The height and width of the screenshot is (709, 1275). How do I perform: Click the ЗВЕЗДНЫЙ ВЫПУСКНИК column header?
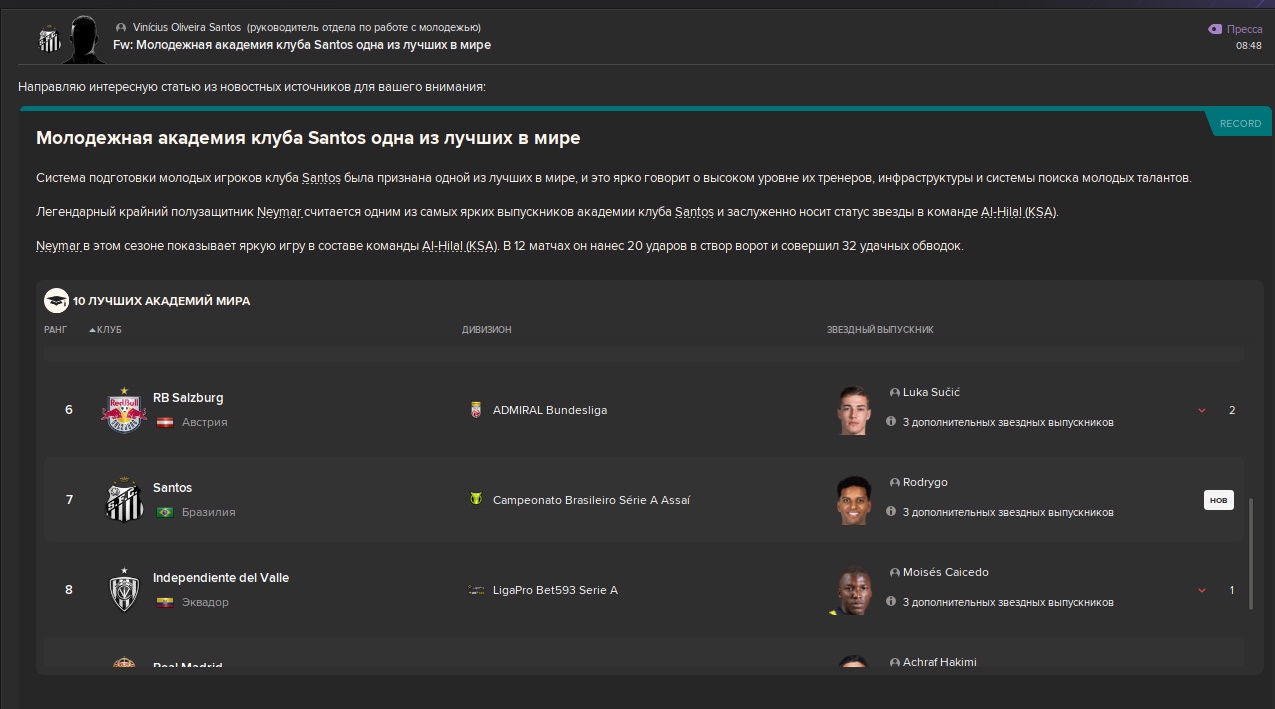click(880, 330)
